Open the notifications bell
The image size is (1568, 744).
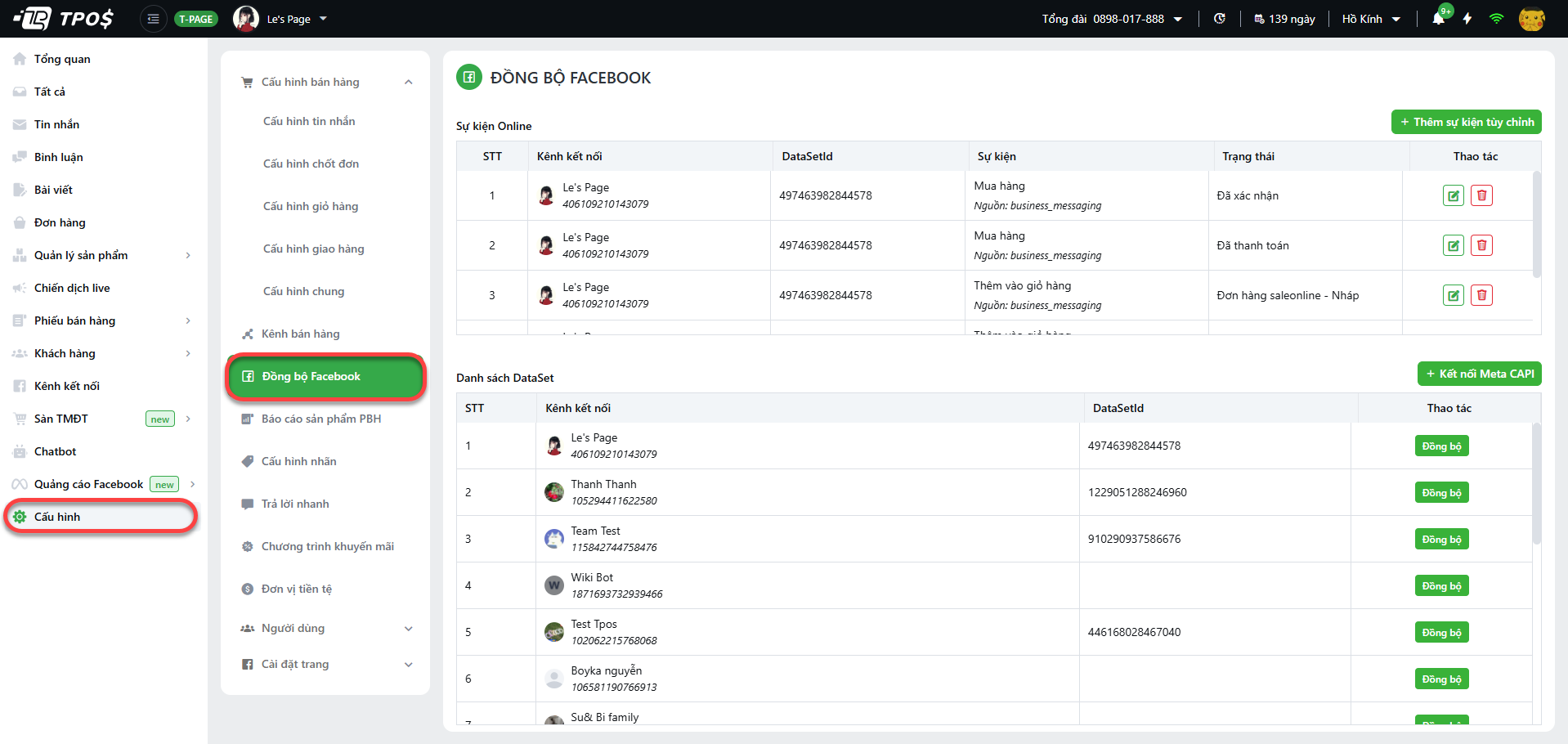(1439, 19)
